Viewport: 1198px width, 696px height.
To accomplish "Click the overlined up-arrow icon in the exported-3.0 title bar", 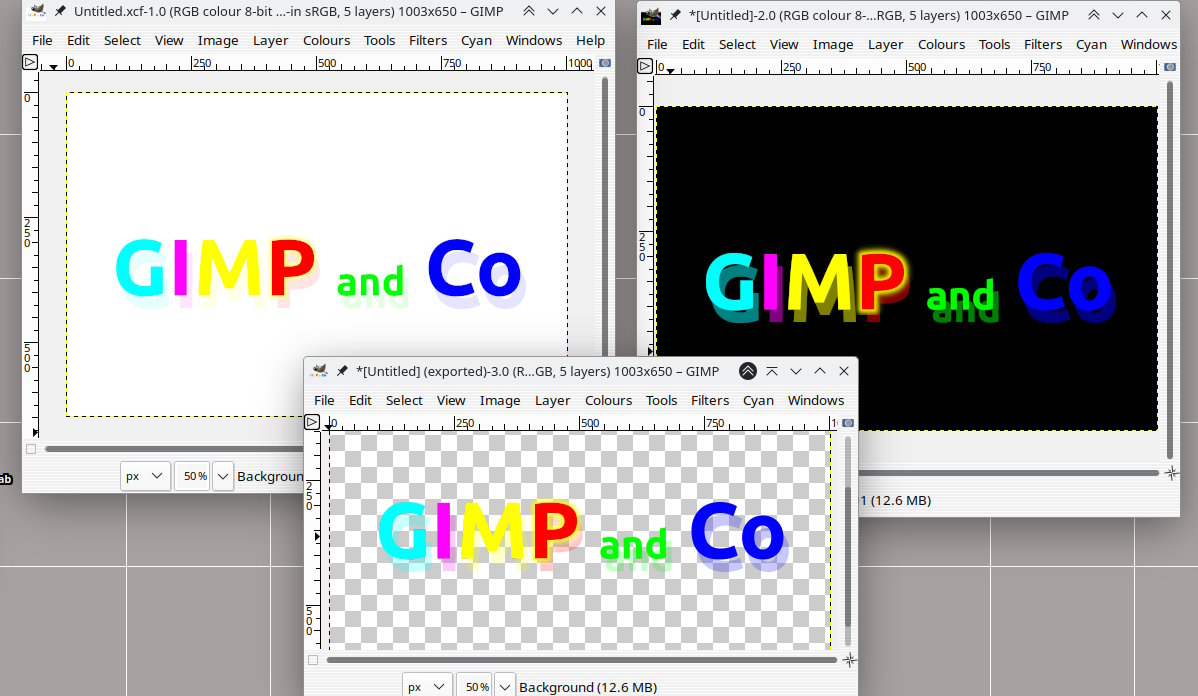I will click(772, 371).
